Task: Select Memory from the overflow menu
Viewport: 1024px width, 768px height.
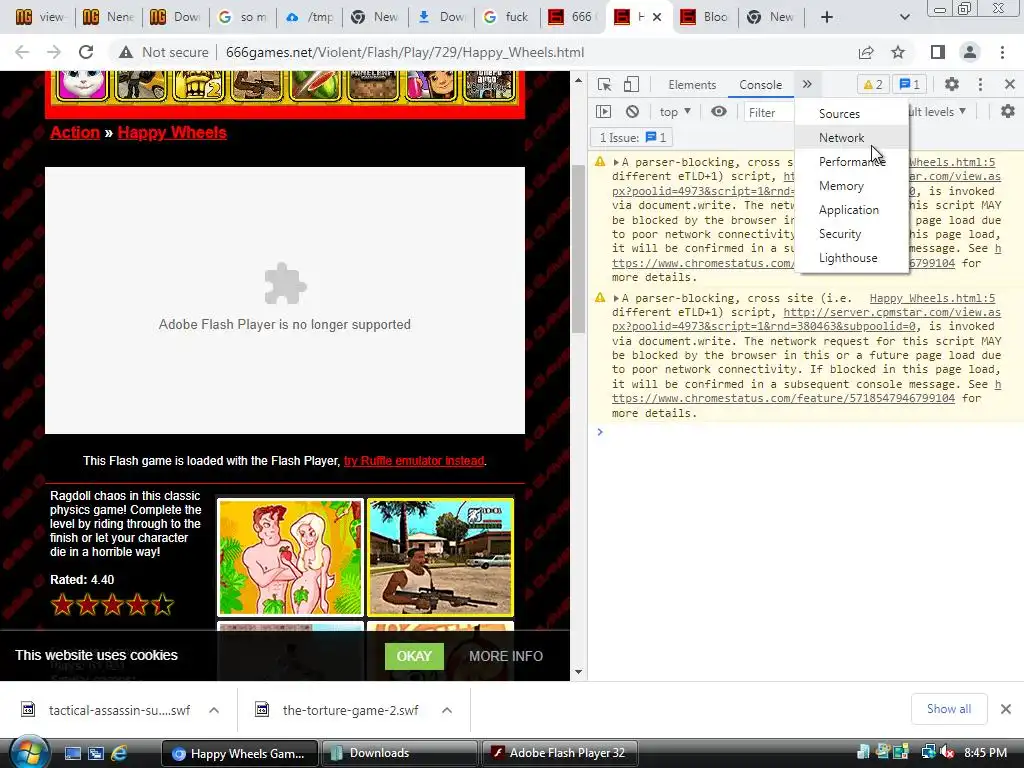Action: (852, 186)
